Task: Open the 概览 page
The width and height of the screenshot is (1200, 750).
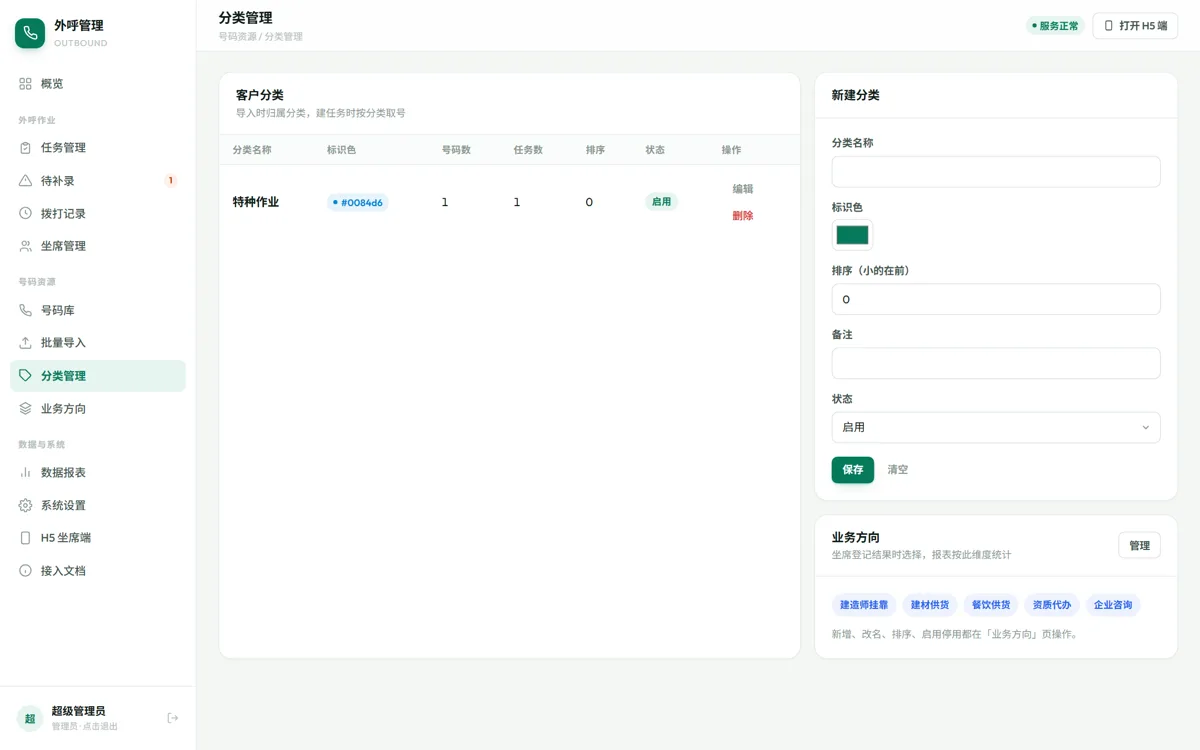Action: click(98, 84)
